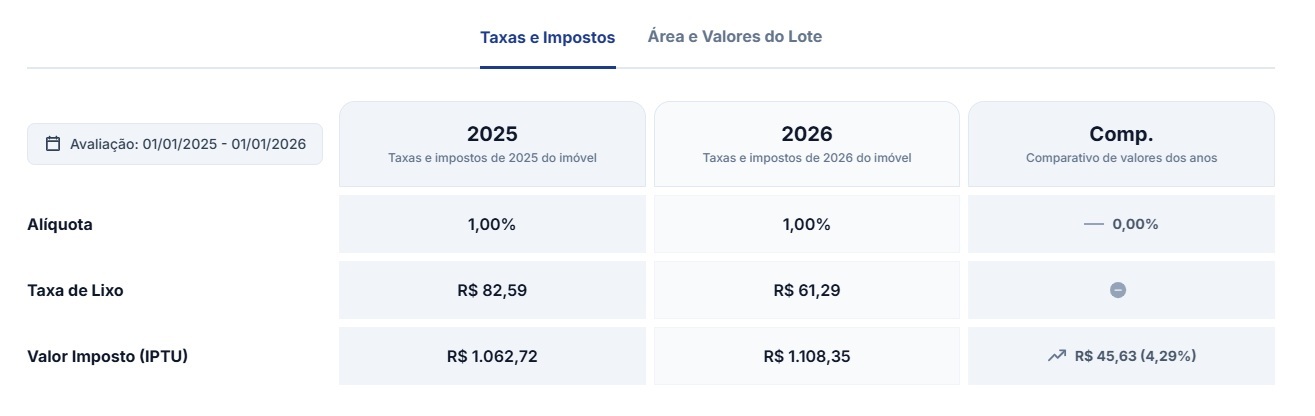Click the R$ 61,29 garbage fee cell
This screenshot has height=416, width=1315.
pos(806,291)
